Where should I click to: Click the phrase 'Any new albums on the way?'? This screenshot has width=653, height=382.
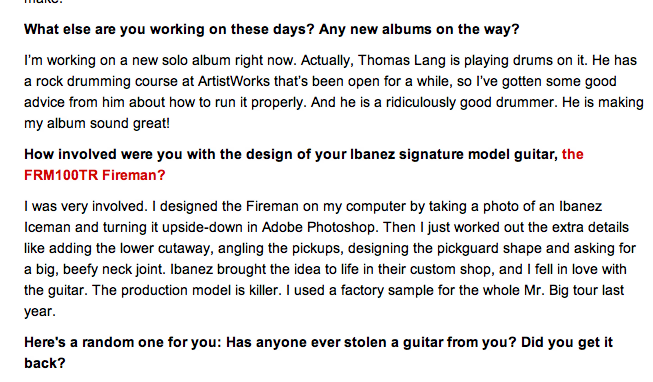tap(419, 30)
